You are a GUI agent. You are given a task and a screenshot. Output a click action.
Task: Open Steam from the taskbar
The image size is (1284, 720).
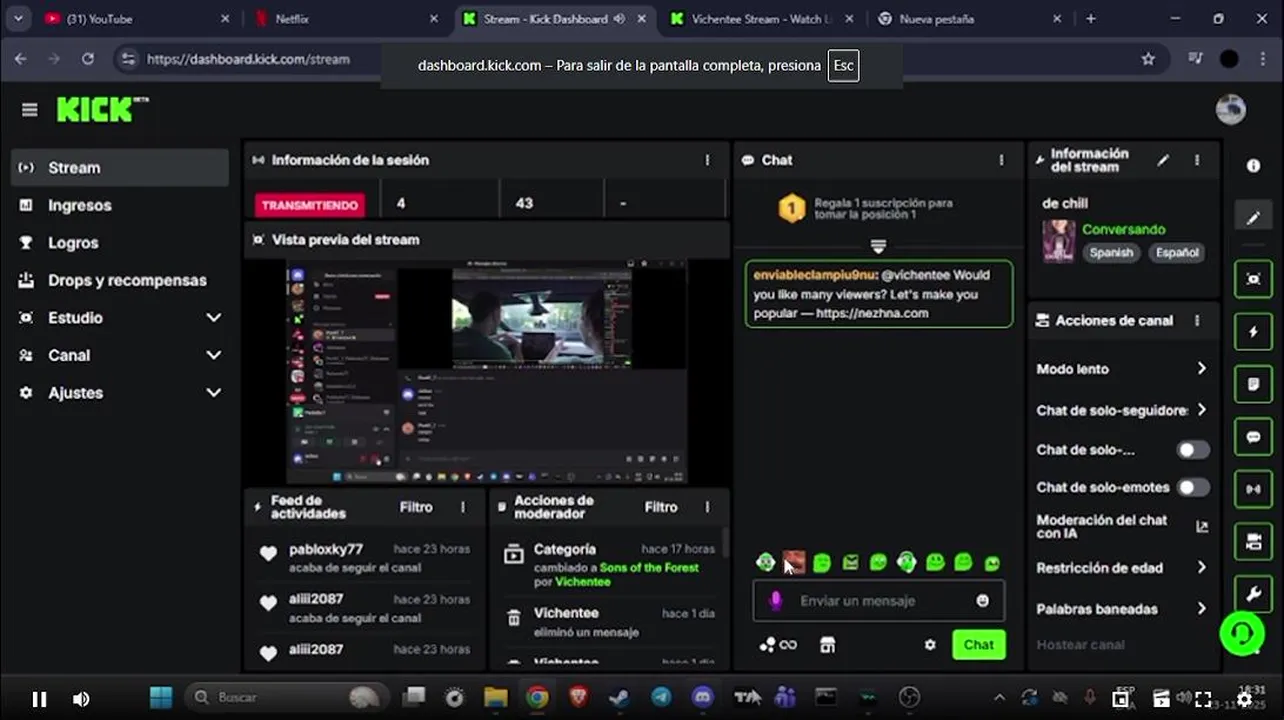(619, 697)
